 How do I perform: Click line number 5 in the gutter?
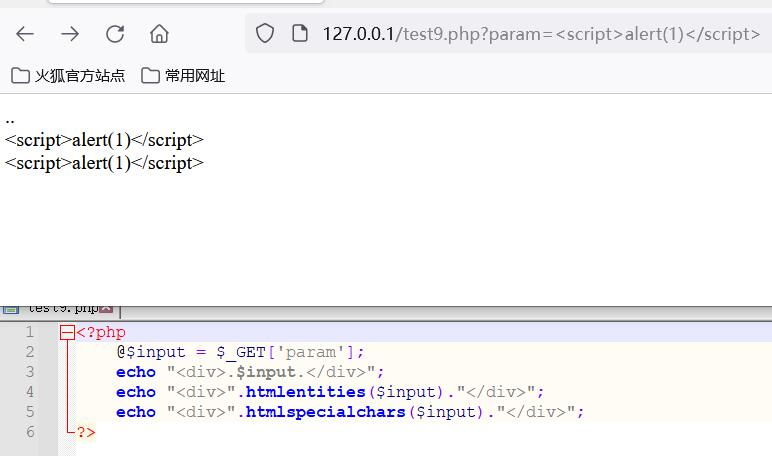click(x=30, y=412)
